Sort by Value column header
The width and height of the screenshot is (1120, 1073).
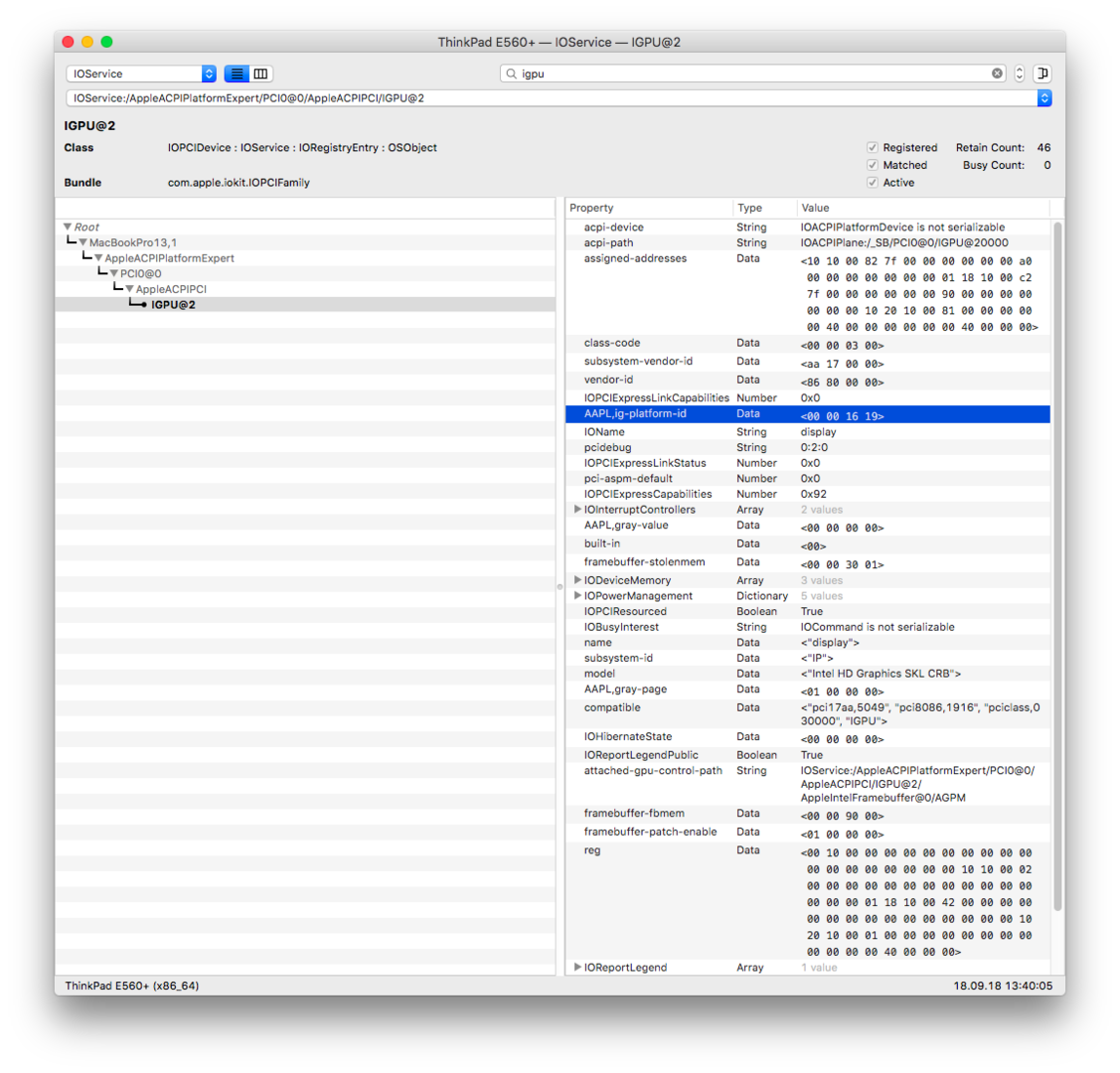(x=923, y=208)
